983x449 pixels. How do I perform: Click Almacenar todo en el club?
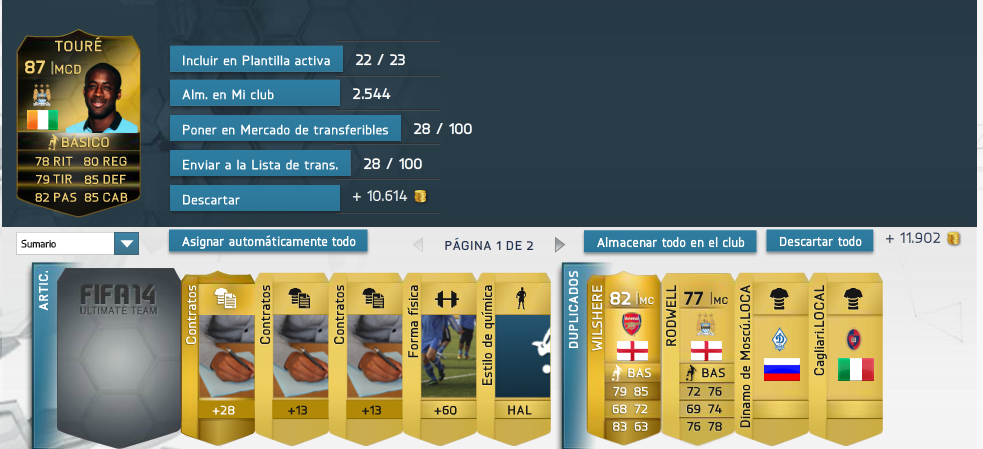(x=670, y=242)
